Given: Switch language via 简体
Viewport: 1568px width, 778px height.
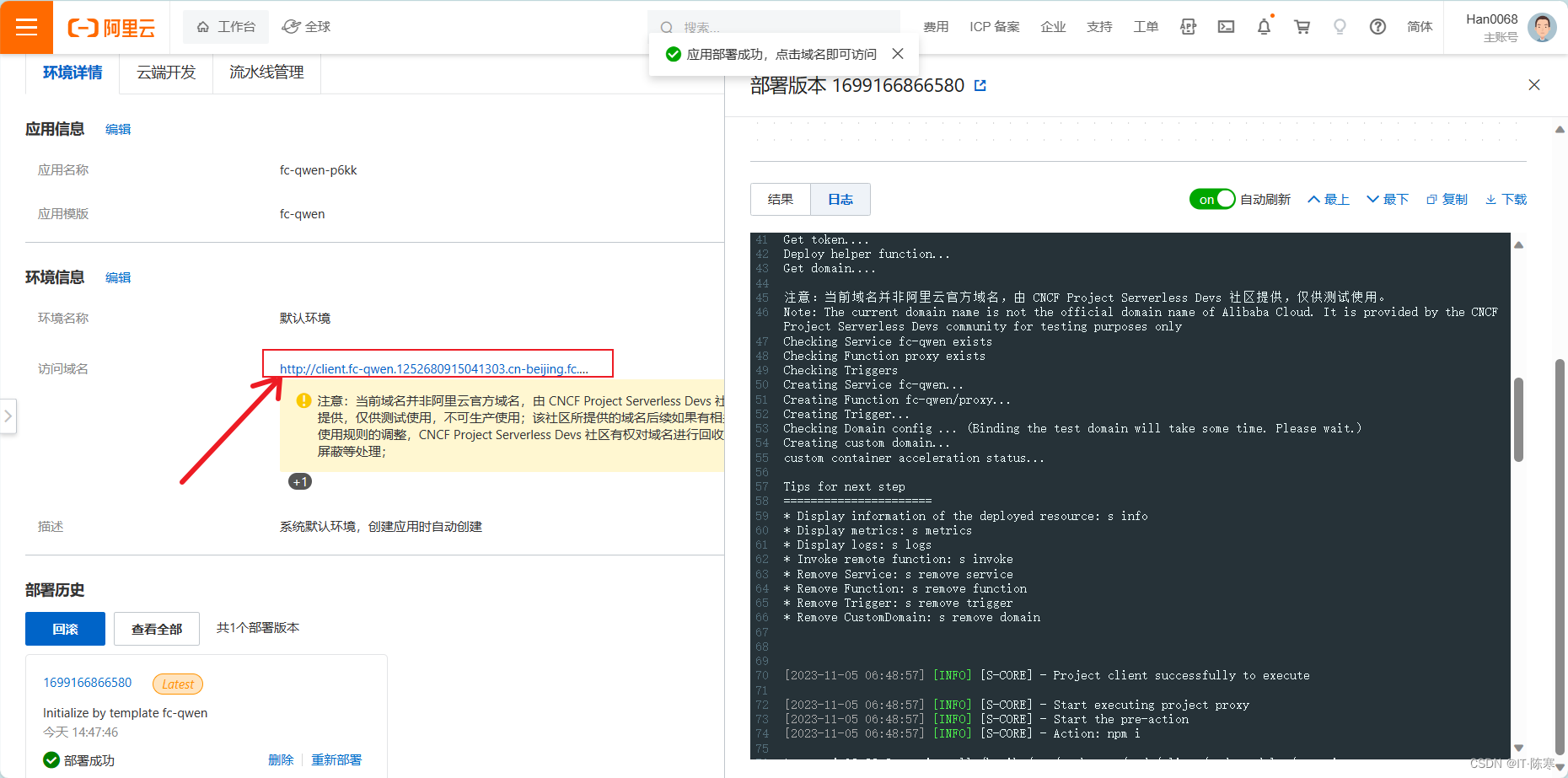Looking at the screenshot, I should [1420, 27].
